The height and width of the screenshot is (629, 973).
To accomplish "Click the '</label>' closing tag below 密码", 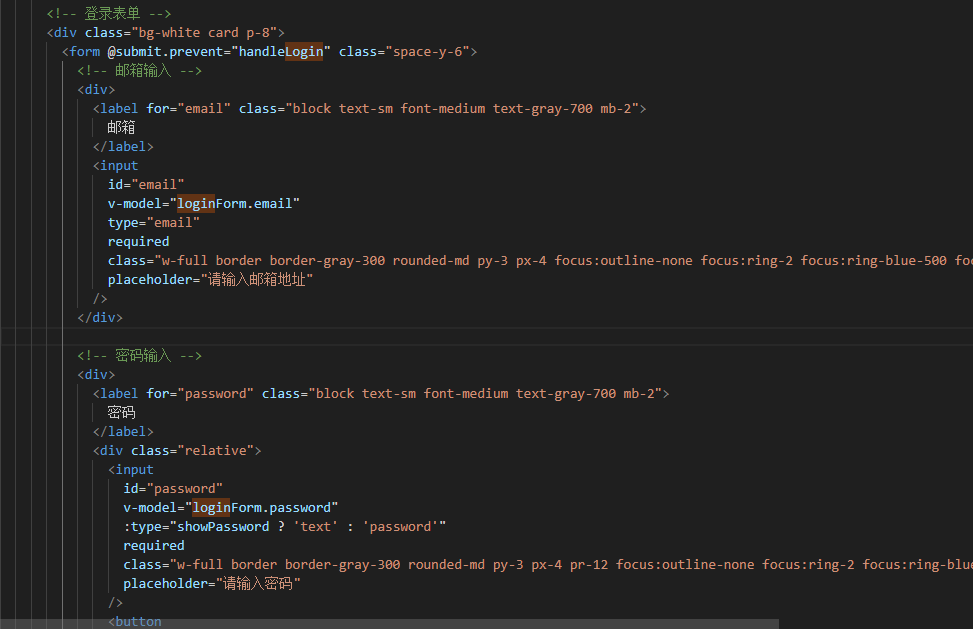I will coord(123,432).
